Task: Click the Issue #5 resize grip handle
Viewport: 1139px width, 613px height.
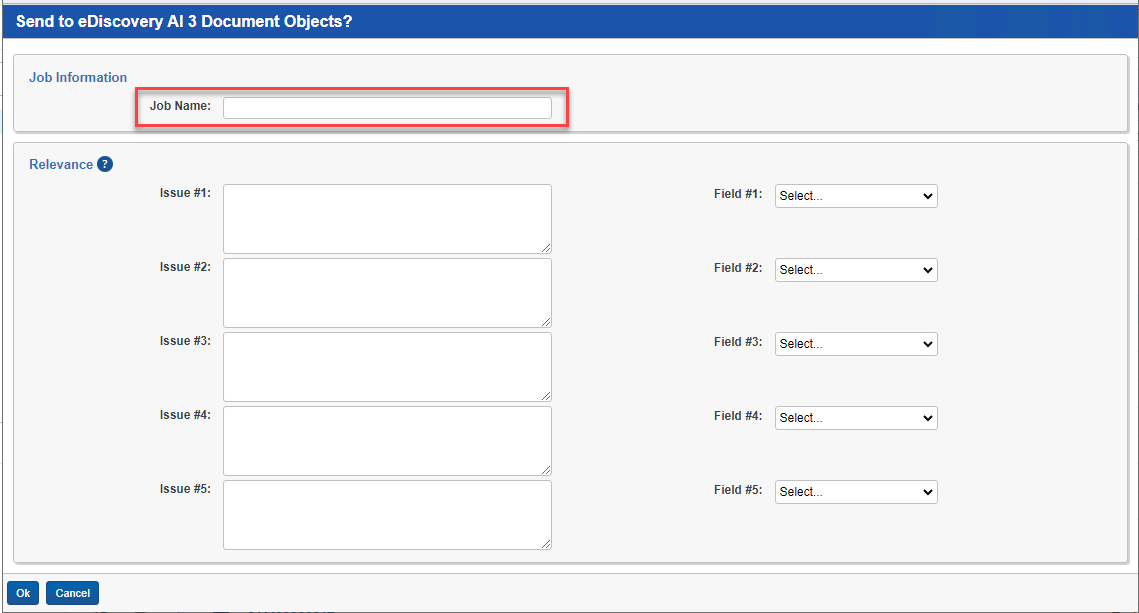Action: click(546, 545)
